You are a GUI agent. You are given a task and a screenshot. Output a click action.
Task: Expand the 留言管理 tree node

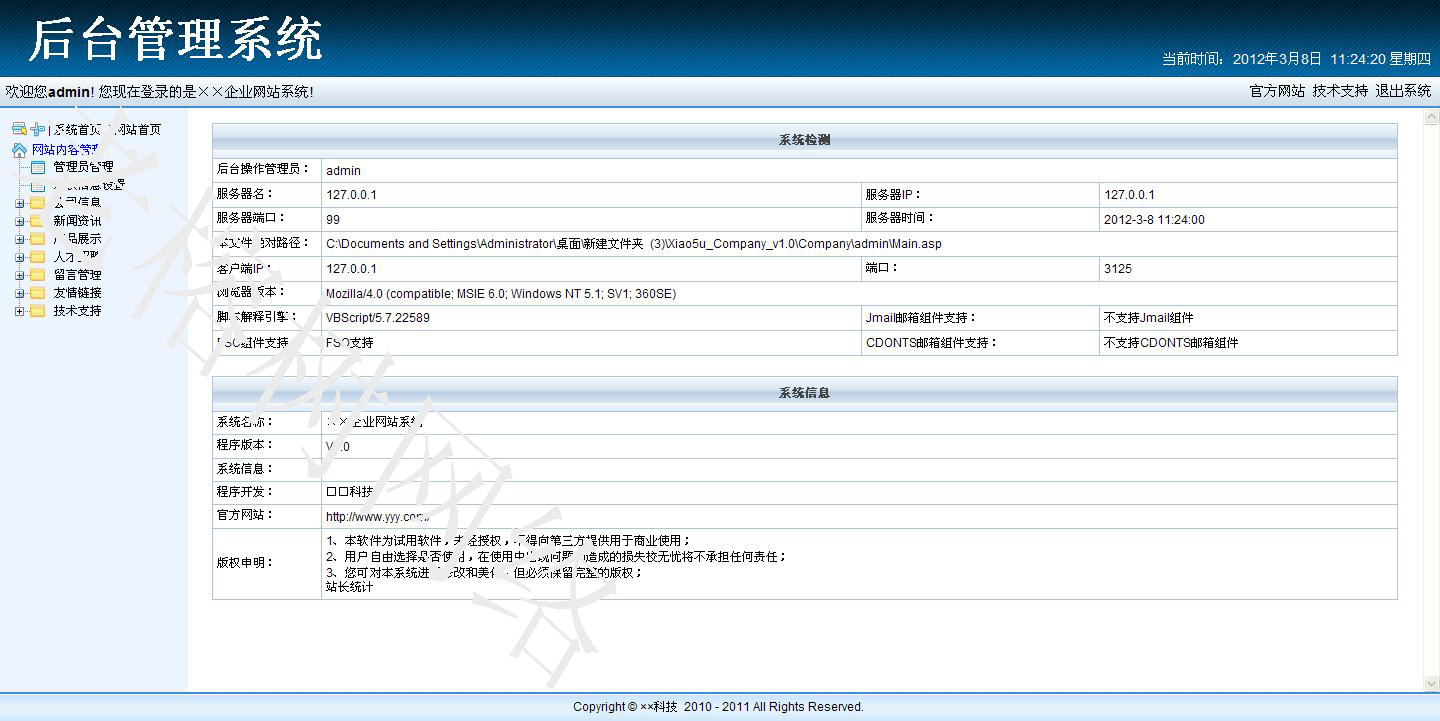[x=20, y=275]
